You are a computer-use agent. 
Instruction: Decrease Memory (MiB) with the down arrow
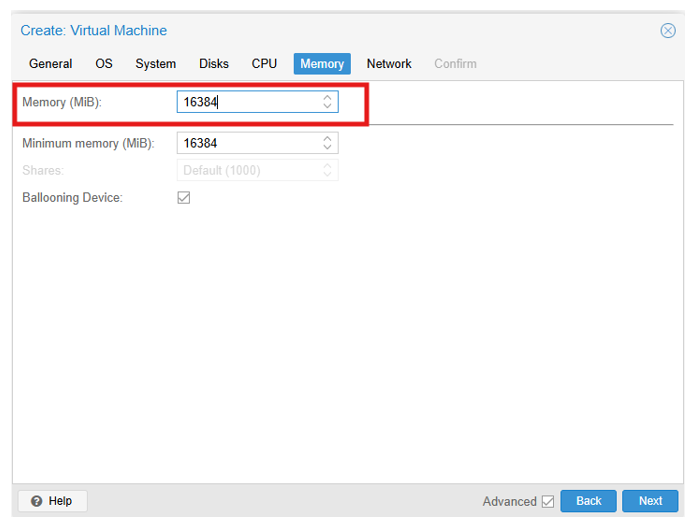point(327,106)
